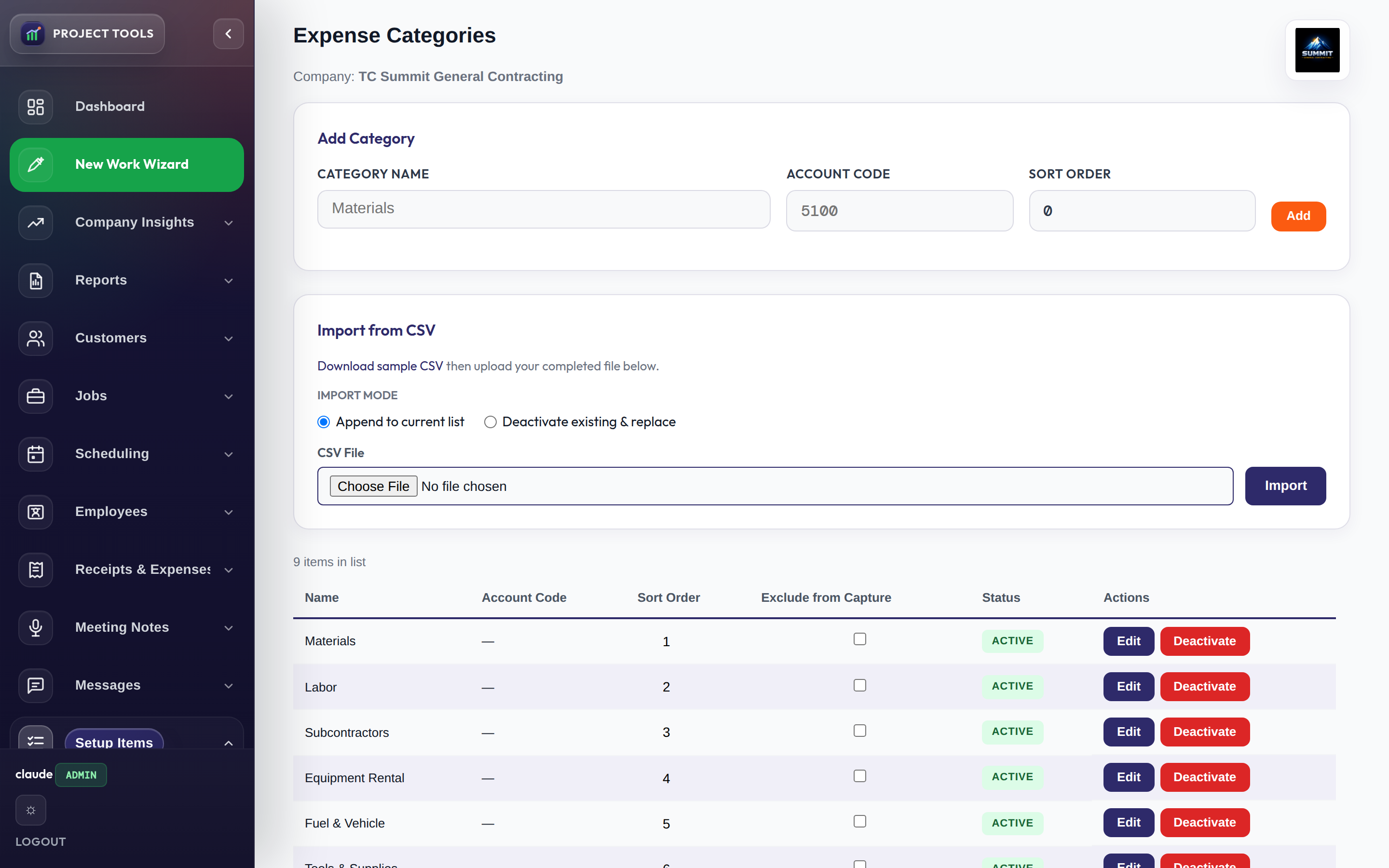Check Exclude from Capture for Labor
This screenshot has height=868, width=1389.
coord(859,685)
